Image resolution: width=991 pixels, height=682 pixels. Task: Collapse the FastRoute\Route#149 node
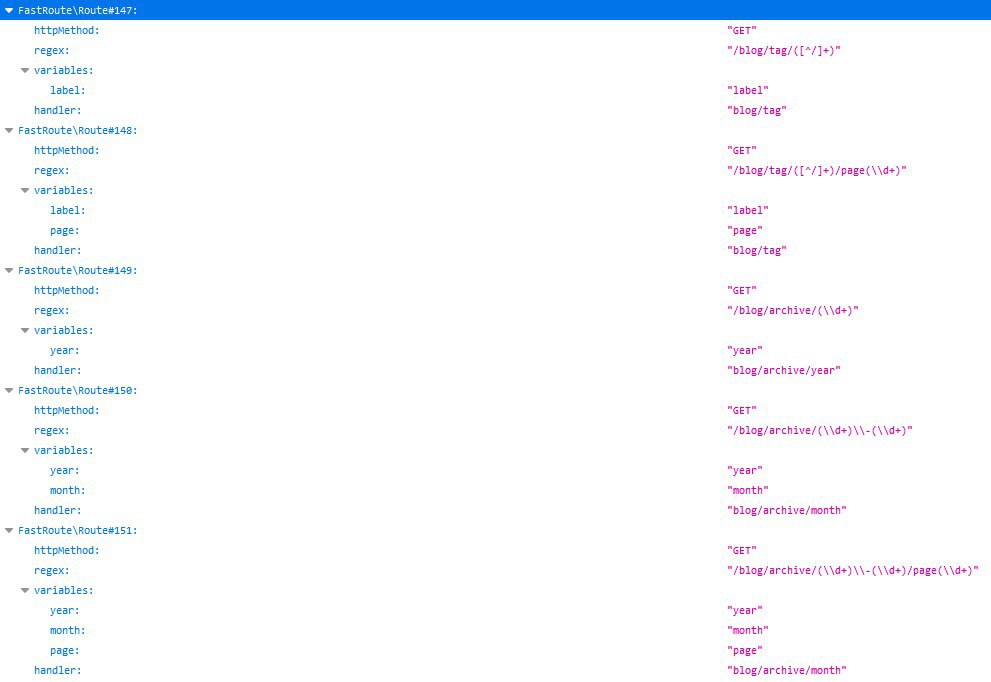9,271
